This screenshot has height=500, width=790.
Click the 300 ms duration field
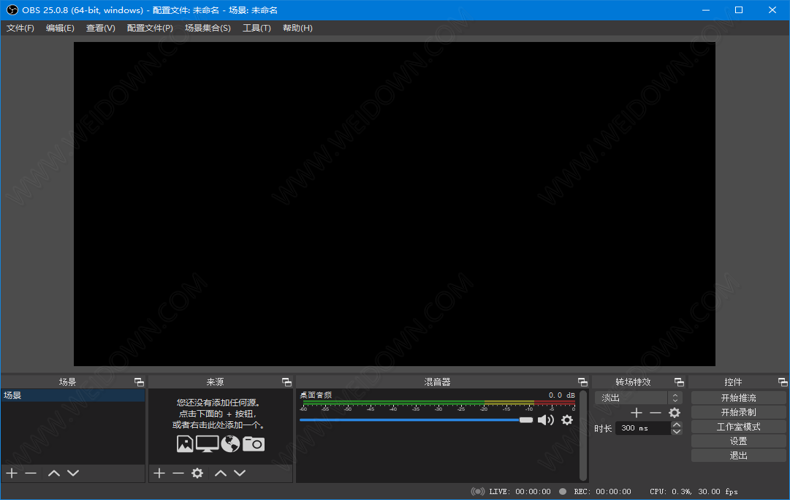coord(643,428)
